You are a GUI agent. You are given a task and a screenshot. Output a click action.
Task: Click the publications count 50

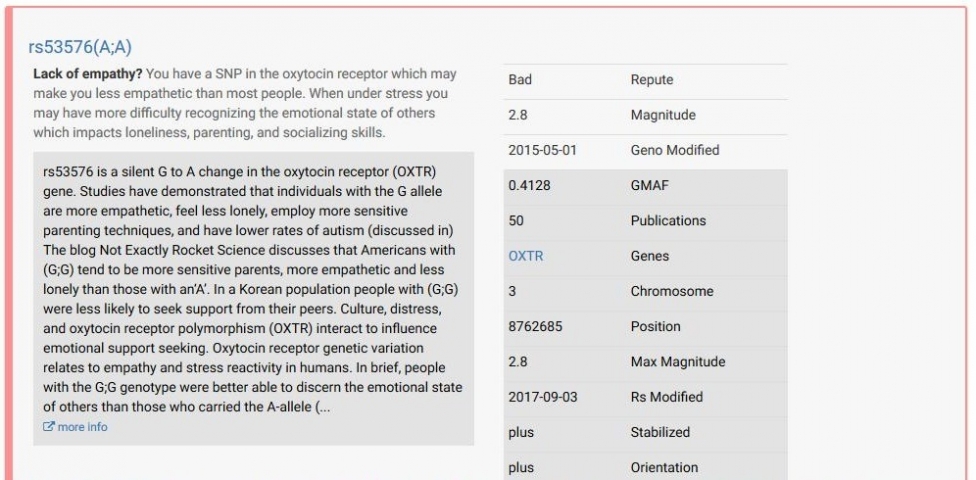516,221
